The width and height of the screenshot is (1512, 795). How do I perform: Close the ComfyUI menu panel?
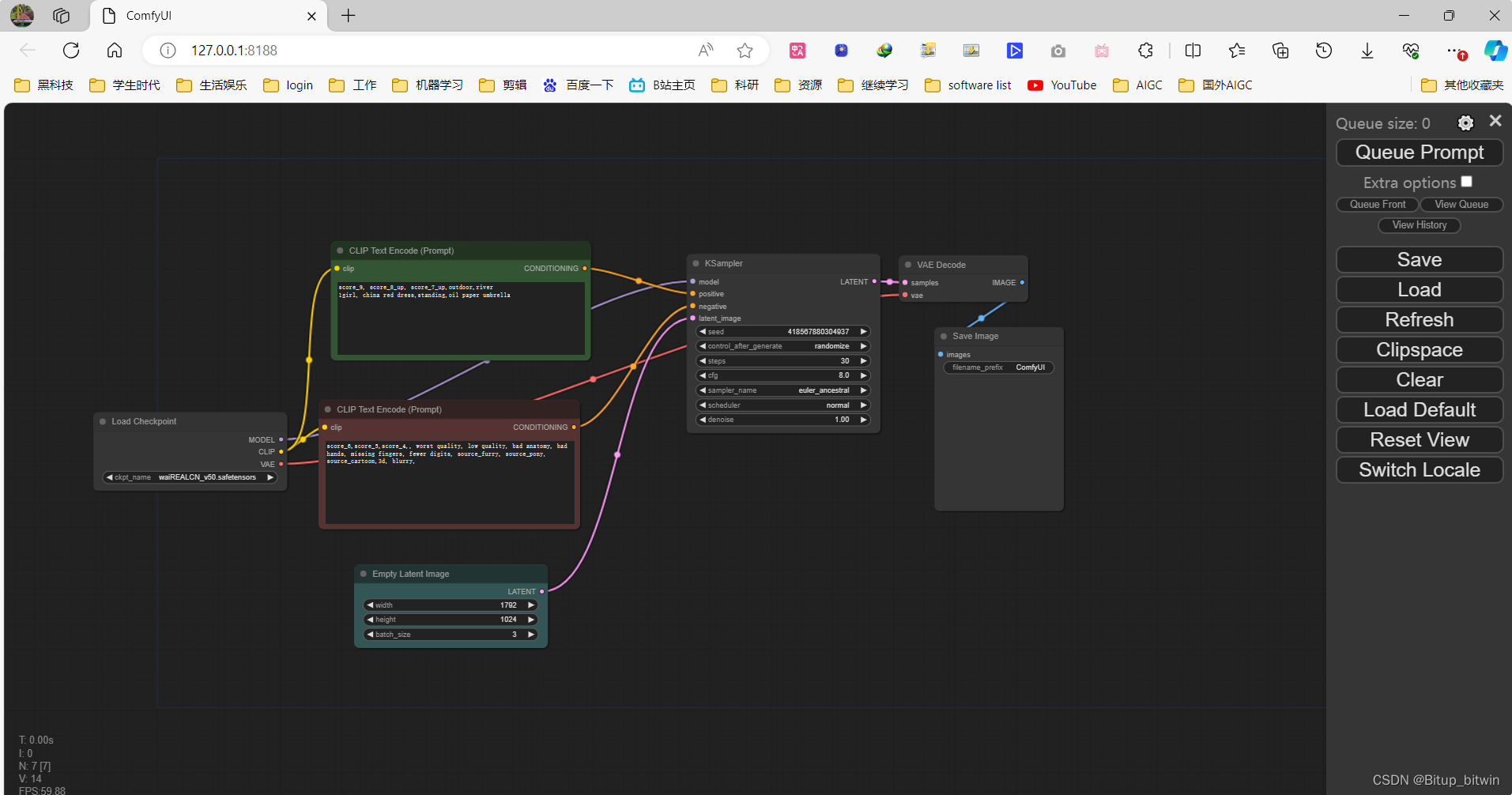pyautogui.click(x=1495, y=121)
